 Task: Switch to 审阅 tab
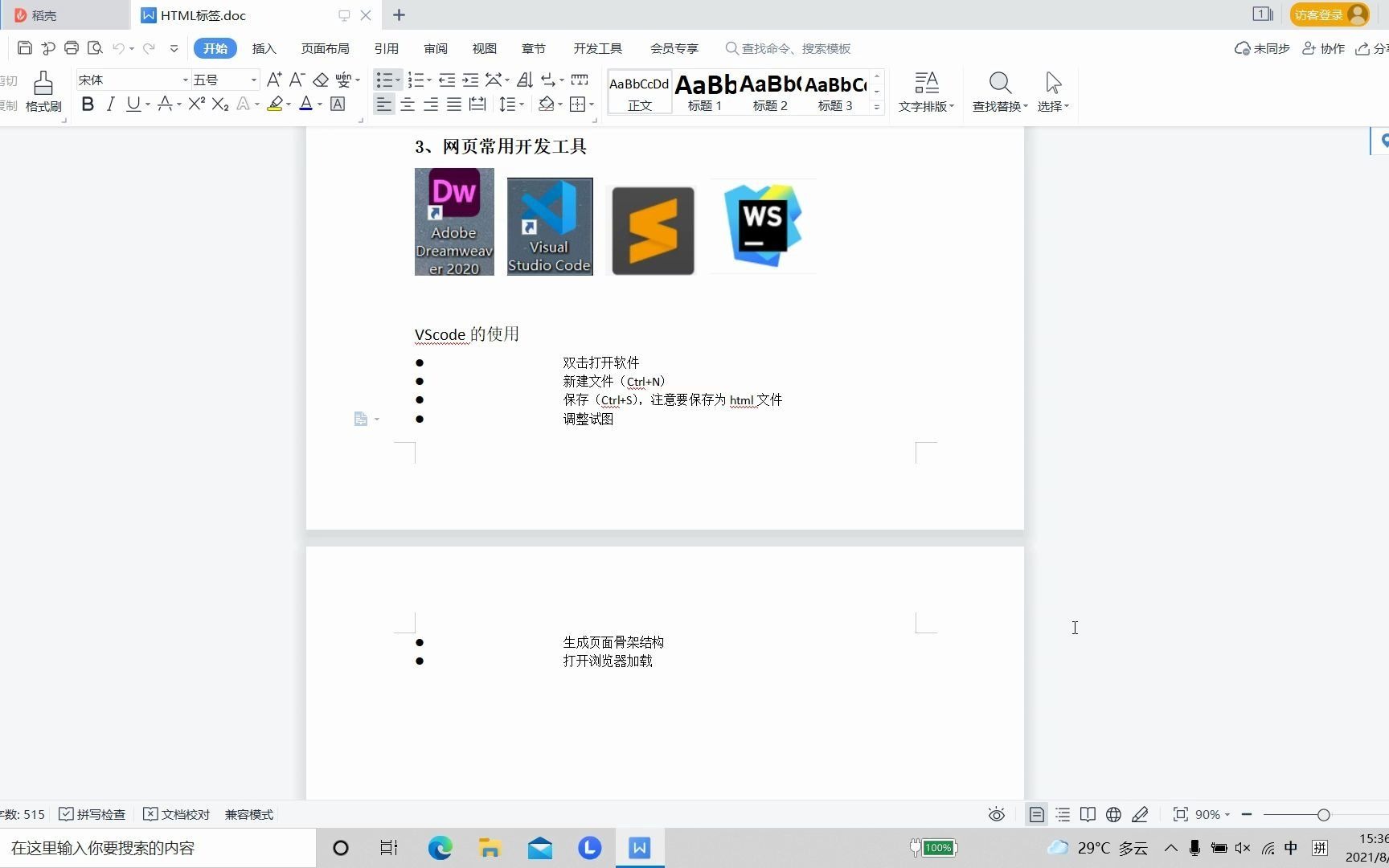pyautogui.click(x=435, y=48)
